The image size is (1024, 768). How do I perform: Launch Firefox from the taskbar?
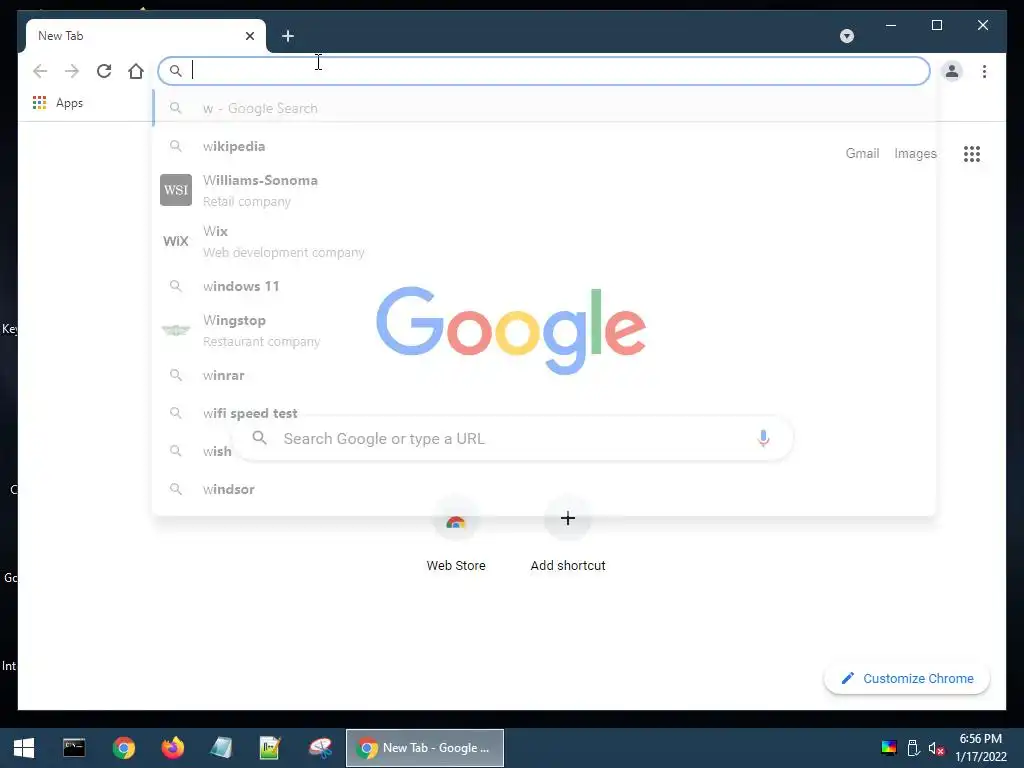(172, 748)
